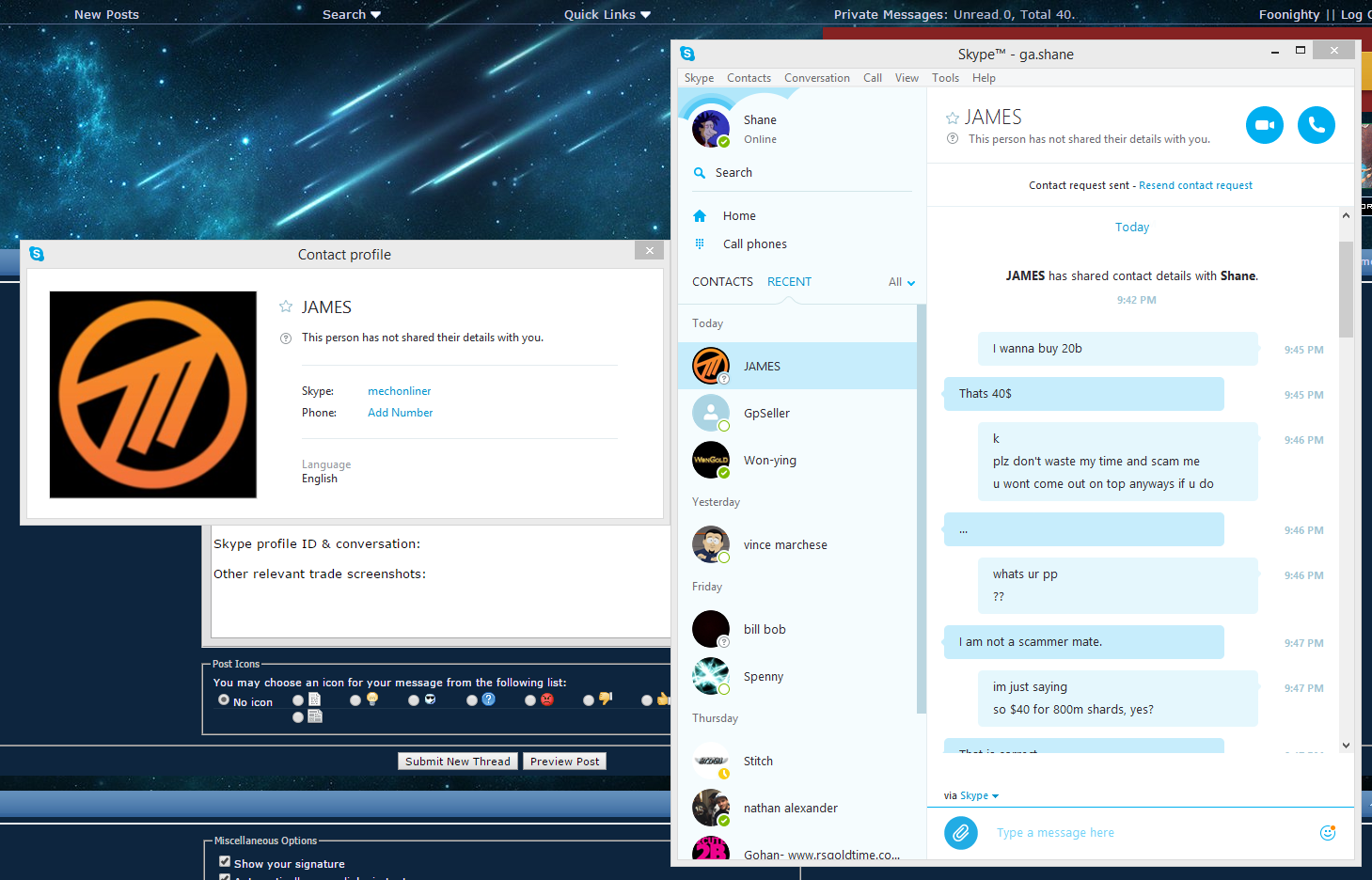Click Private Messages link in forum header
1372x880 pixels.
[889, 14]
